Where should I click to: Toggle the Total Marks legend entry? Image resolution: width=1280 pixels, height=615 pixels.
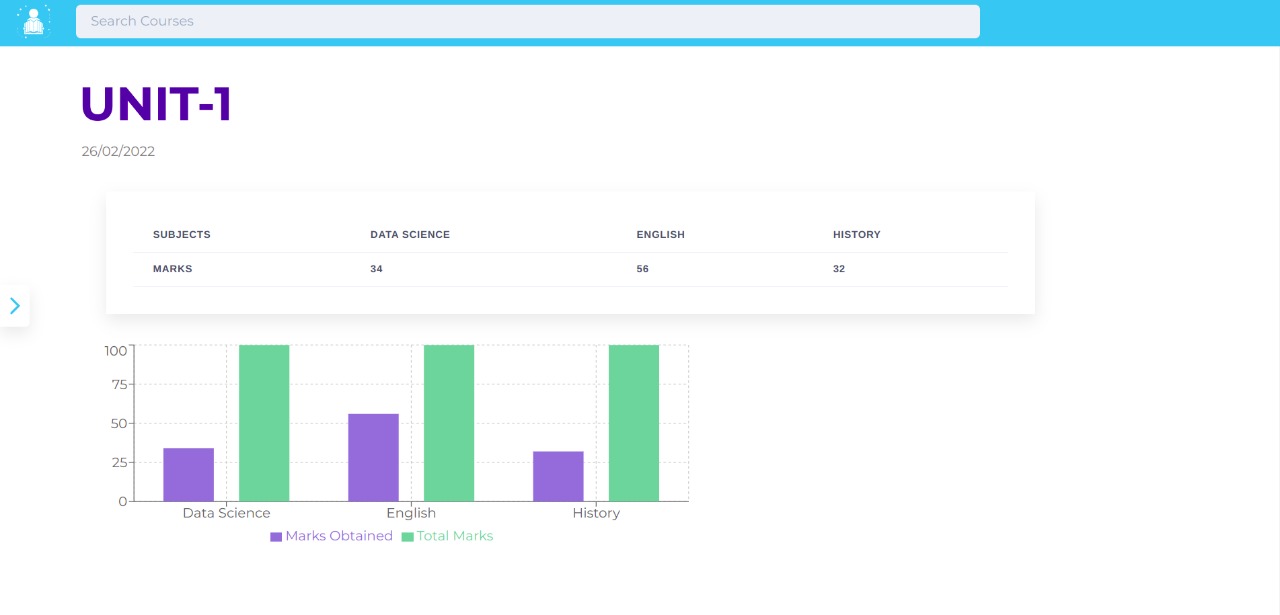click(448, 536)
